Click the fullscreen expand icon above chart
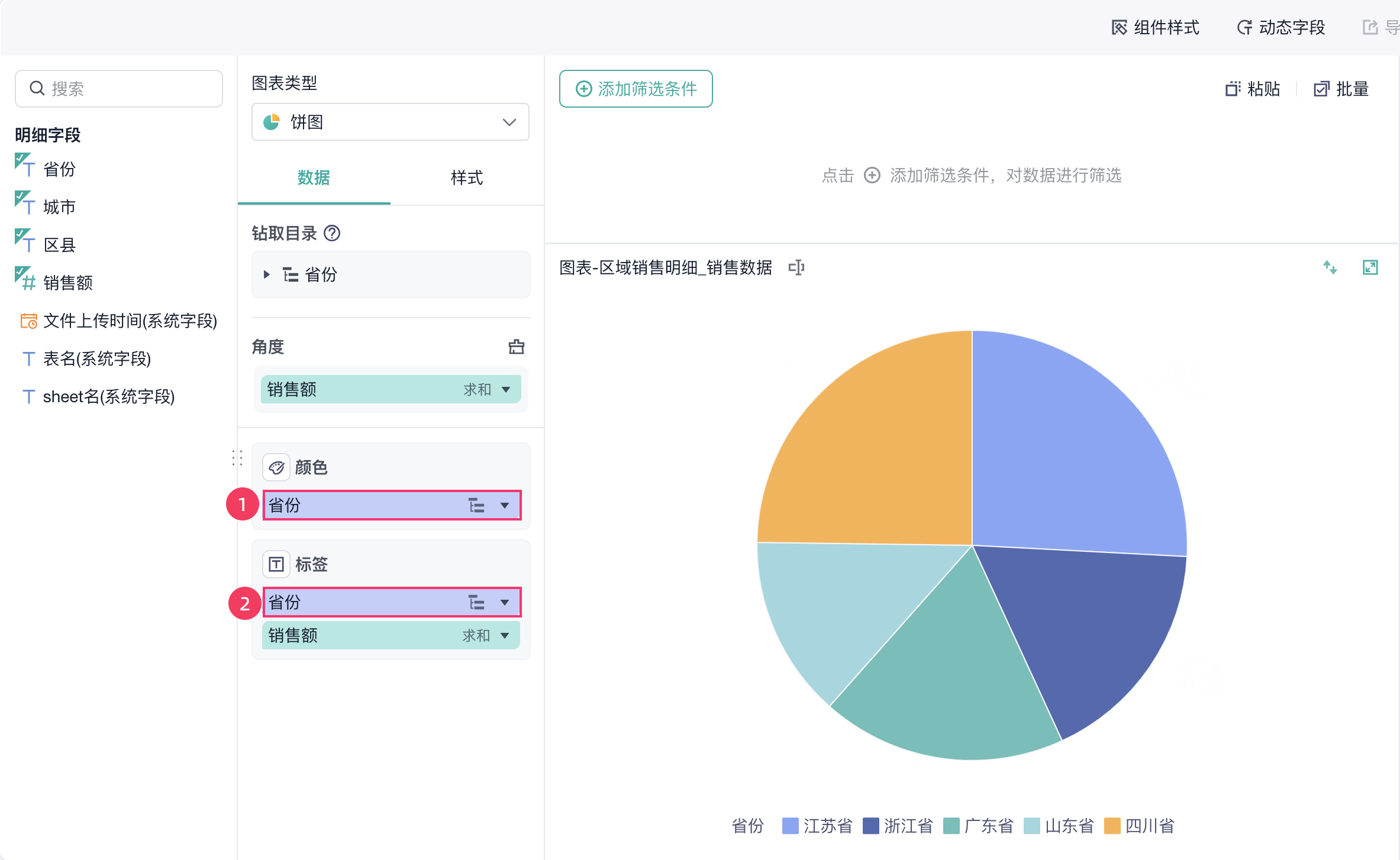The height and width of the screenshot is (860, 1400). click(1370, 267)
